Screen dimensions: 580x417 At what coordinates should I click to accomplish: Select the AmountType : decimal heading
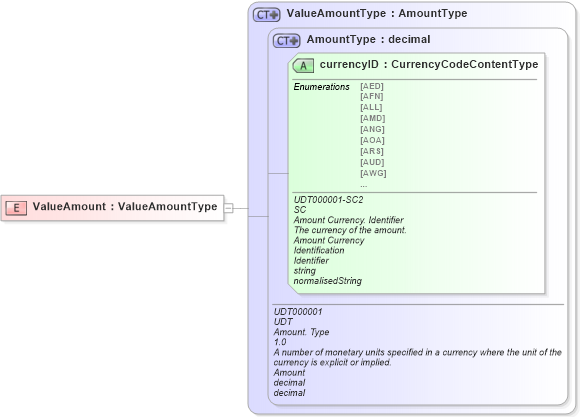368,39
